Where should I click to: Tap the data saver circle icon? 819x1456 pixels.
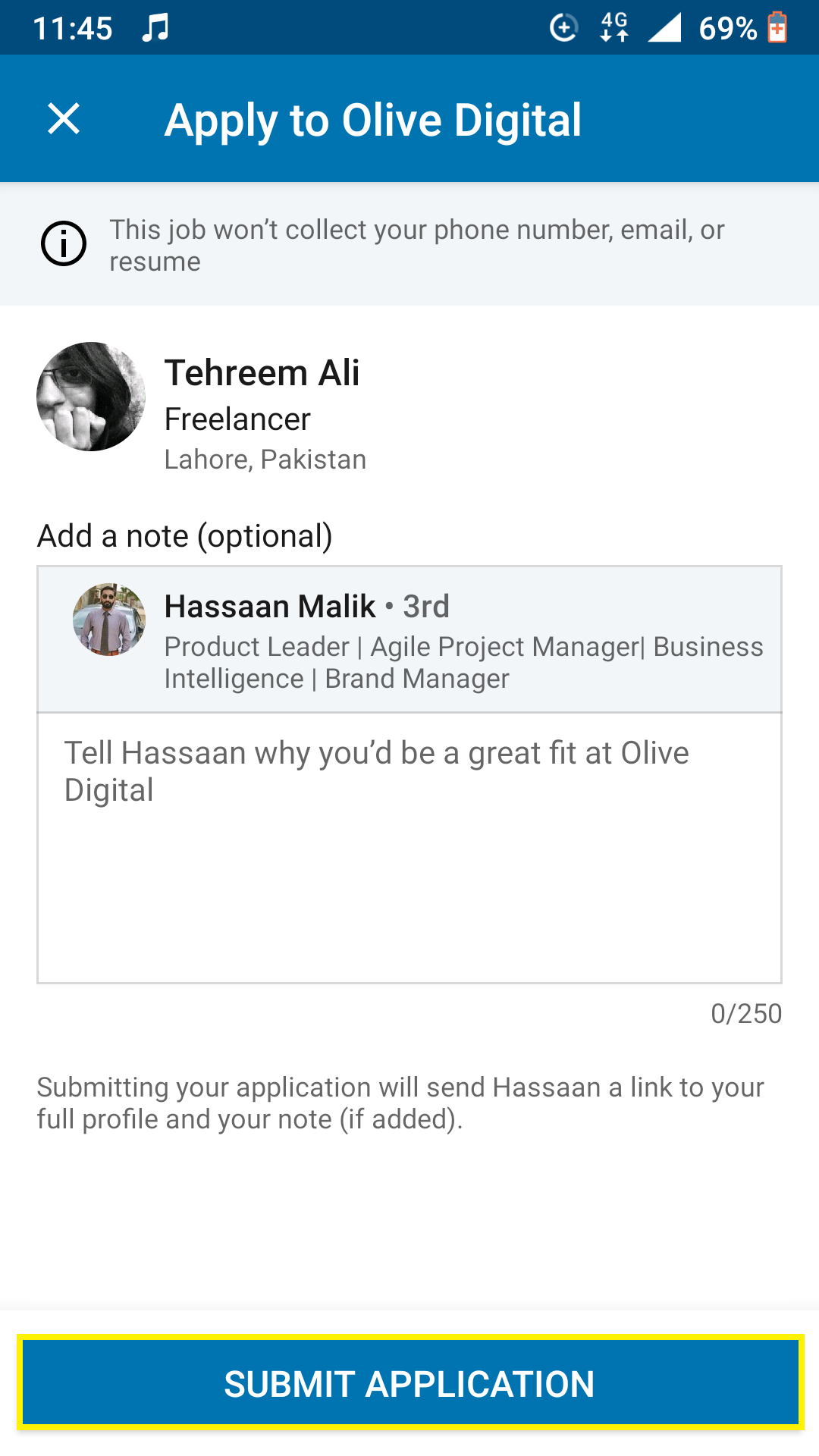coord(563,28)
